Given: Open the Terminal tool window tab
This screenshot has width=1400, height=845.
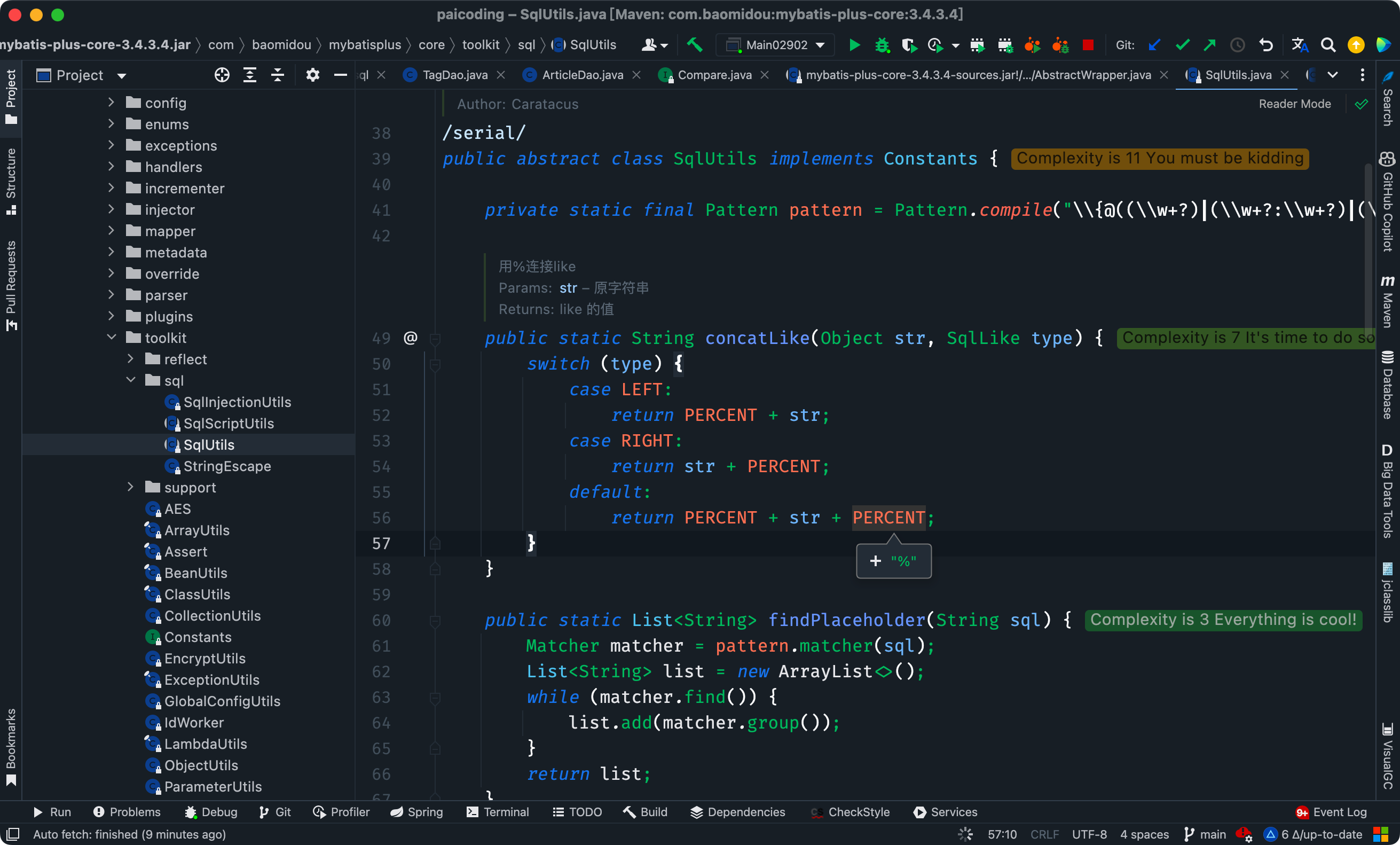Looking at the screenshot, I should pos(498,812).
